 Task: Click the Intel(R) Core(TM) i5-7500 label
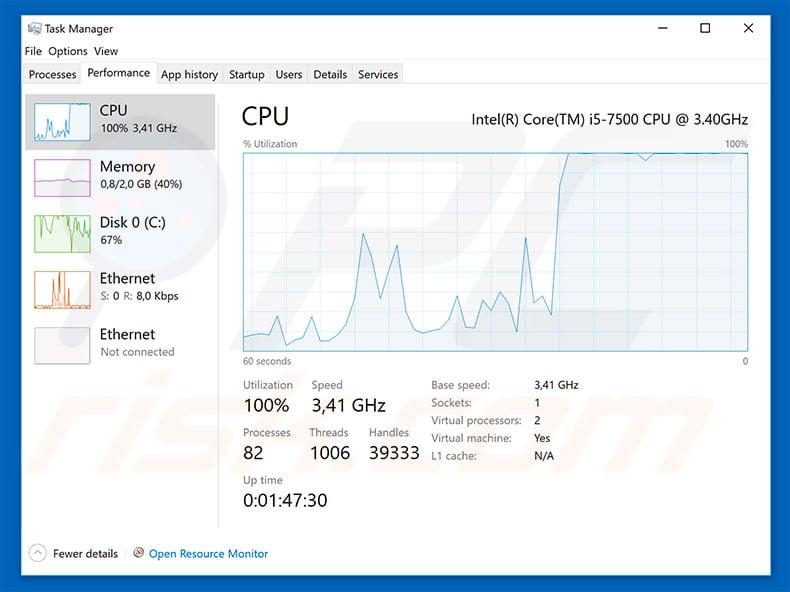610,119
